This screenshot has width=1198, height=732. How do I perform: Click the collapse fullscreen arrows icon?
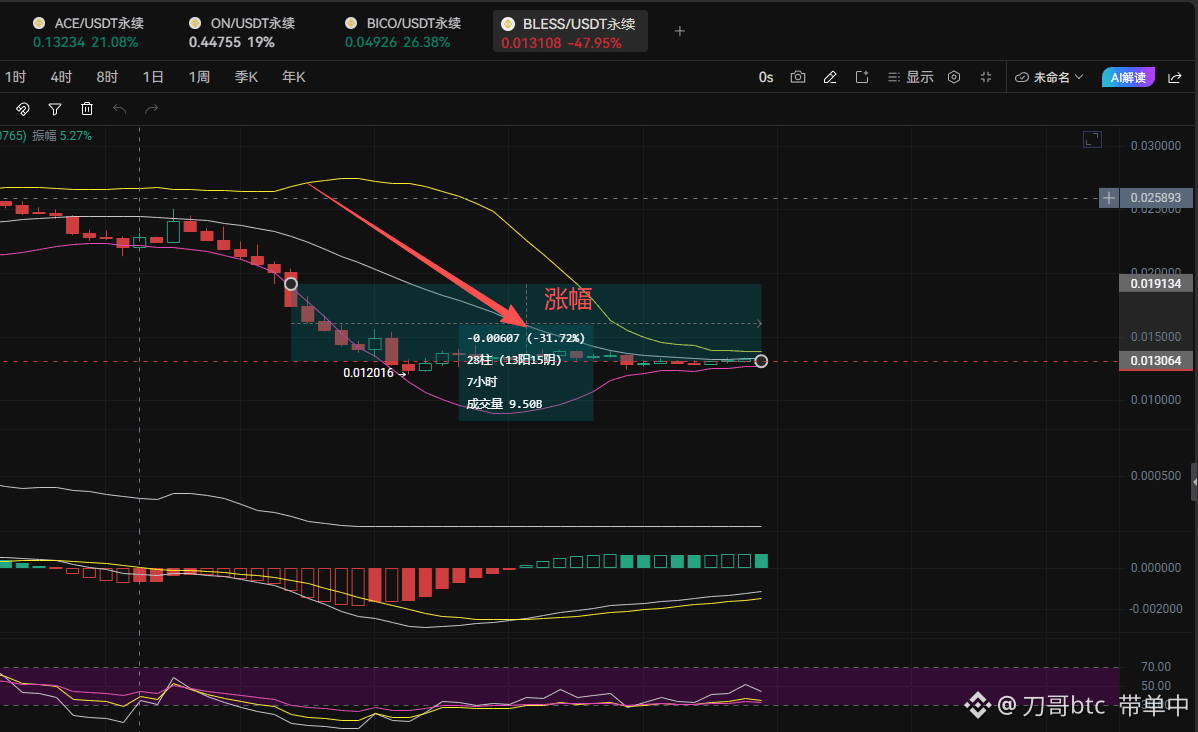pos(986,77)
